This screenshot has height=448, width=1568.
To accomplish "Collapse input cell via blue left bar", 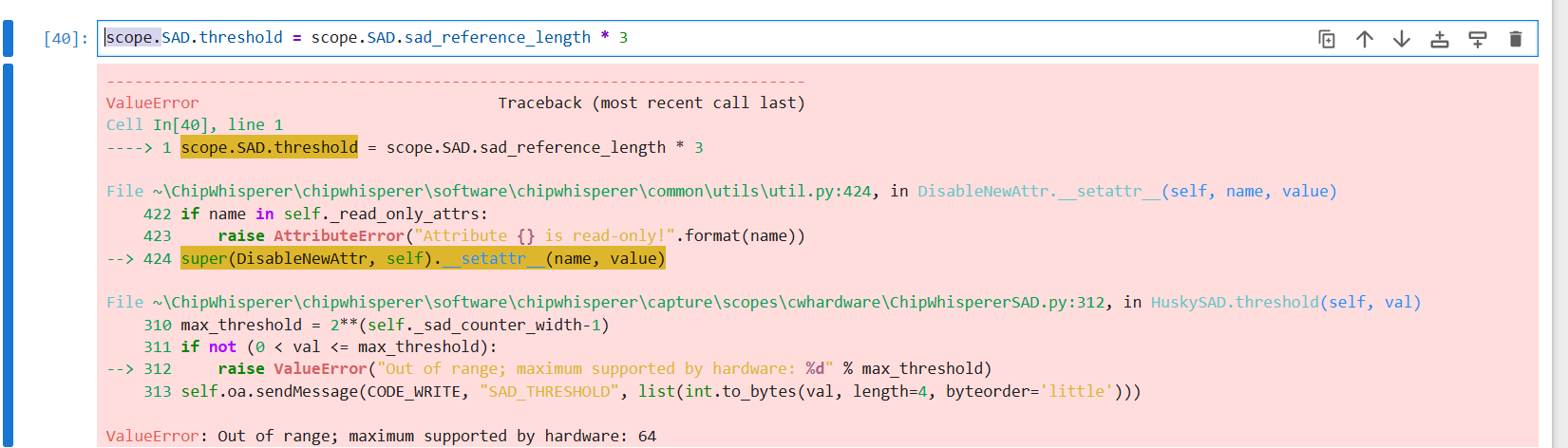I will (9, 38).
